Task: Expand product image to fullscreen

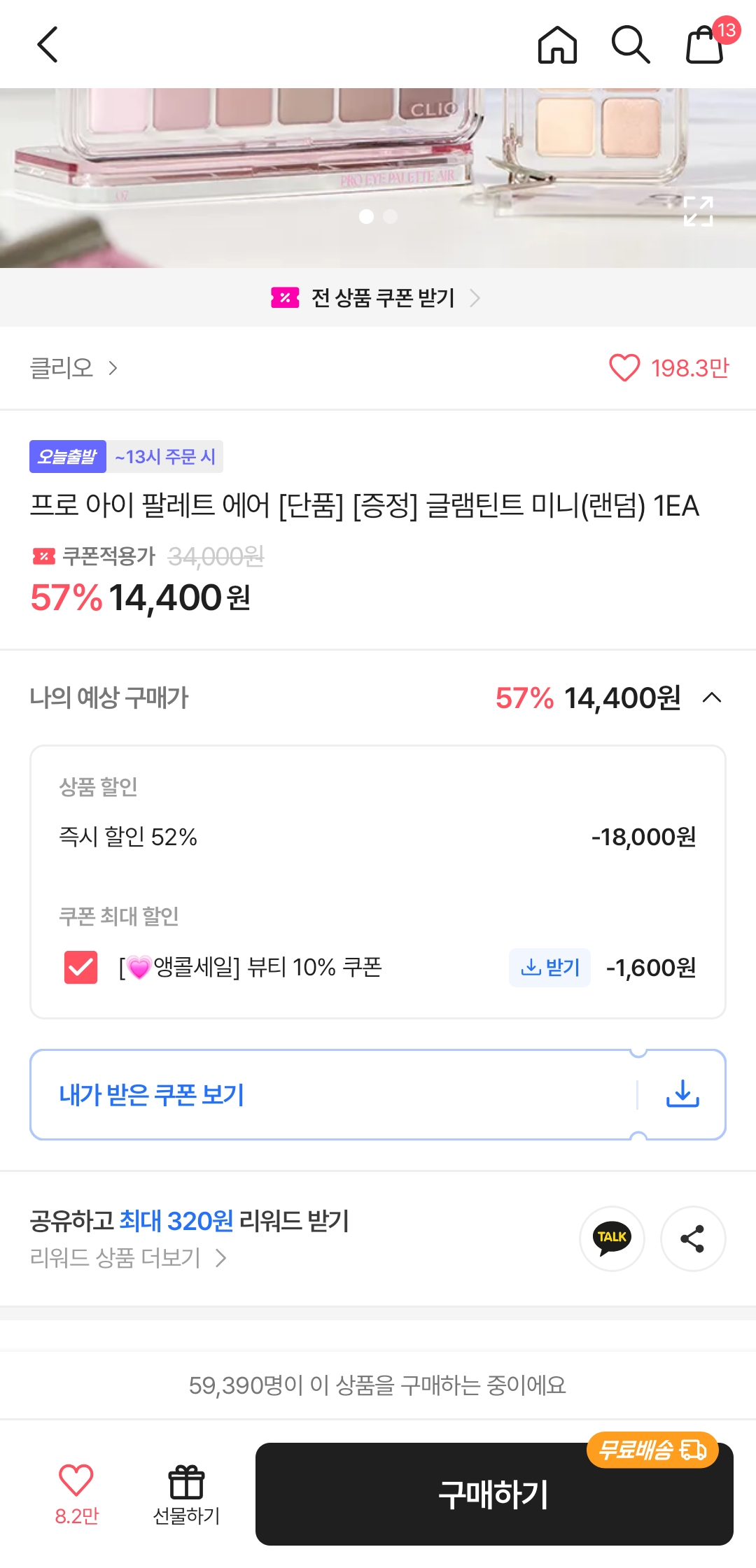Action: [698, 211]
